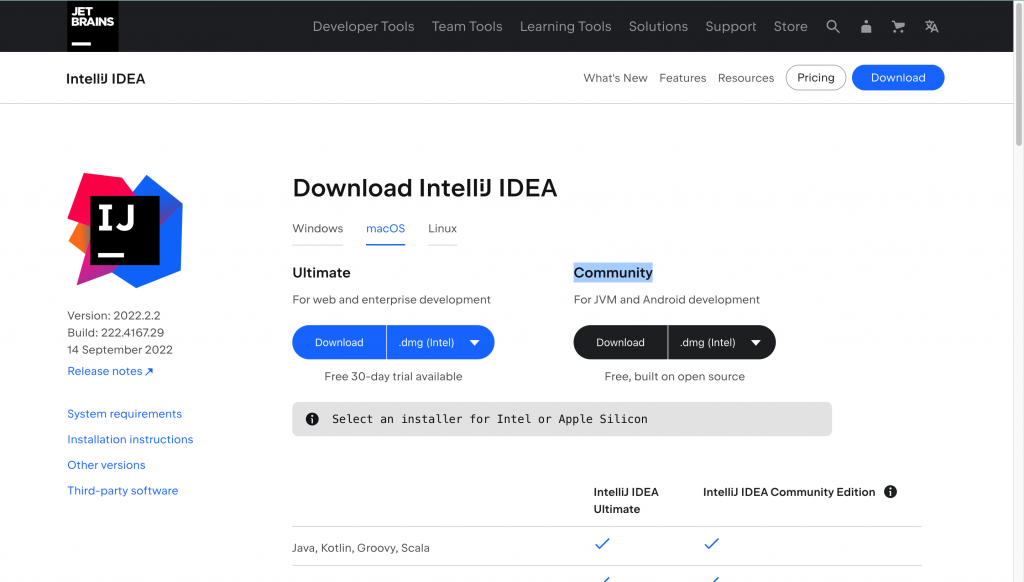Click the IntelliJ IDEA header title
Viewport: 1024px width, 582px height.
point(105,79)
